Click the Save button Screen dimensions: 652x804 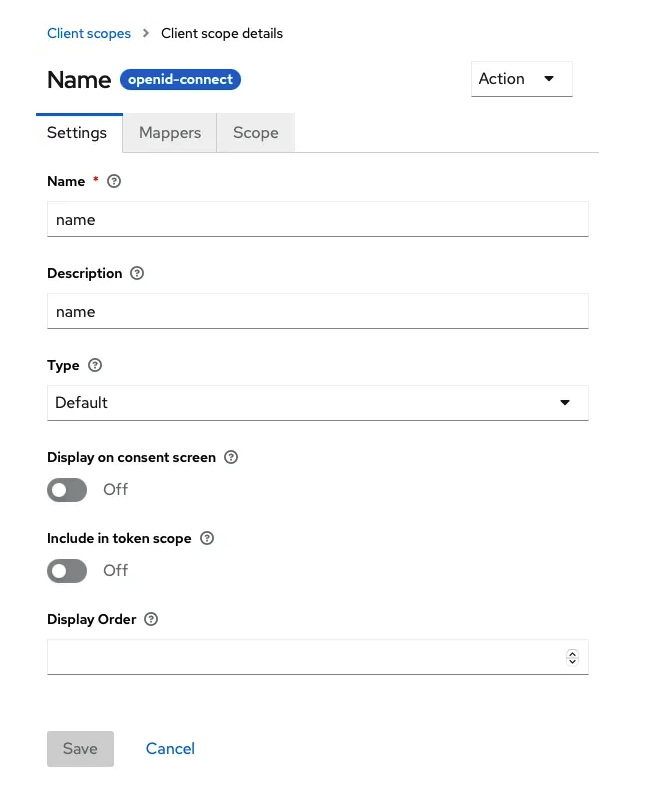[x=80, y=749]
